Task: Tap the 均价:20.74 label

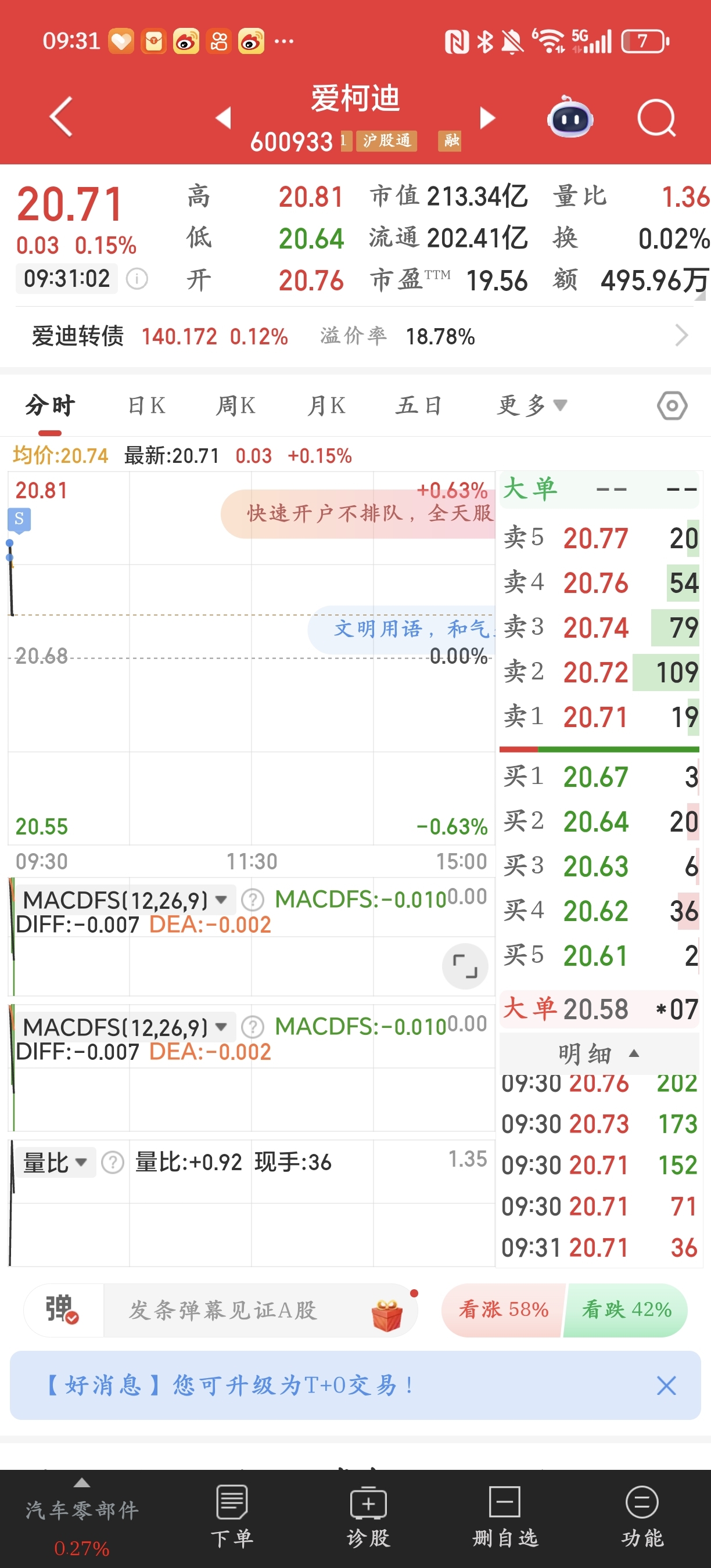Action: coord(60,455)
